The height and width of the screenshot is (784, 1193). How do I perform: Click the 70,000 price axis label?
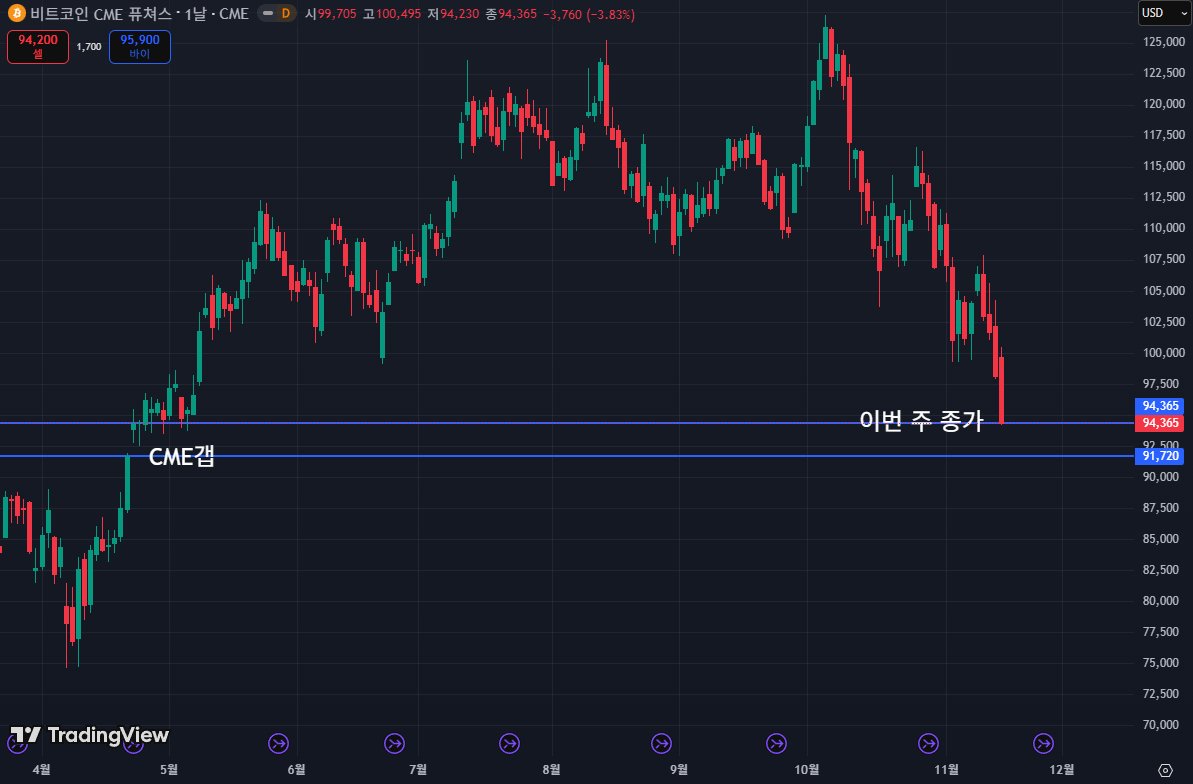pos(1163,725)
